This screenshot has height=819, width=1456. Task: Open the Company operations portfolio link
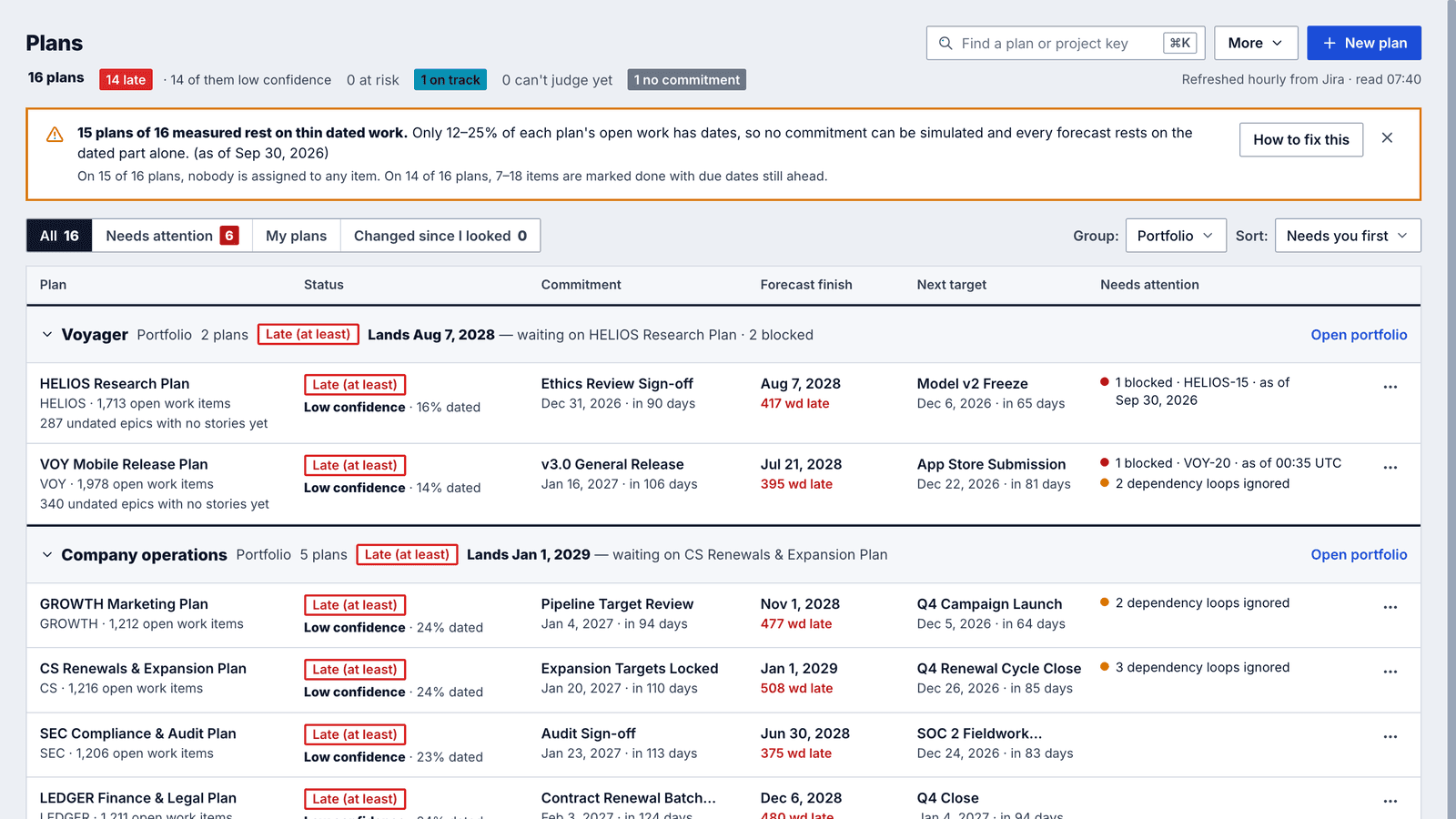[x=1359, y=554]
